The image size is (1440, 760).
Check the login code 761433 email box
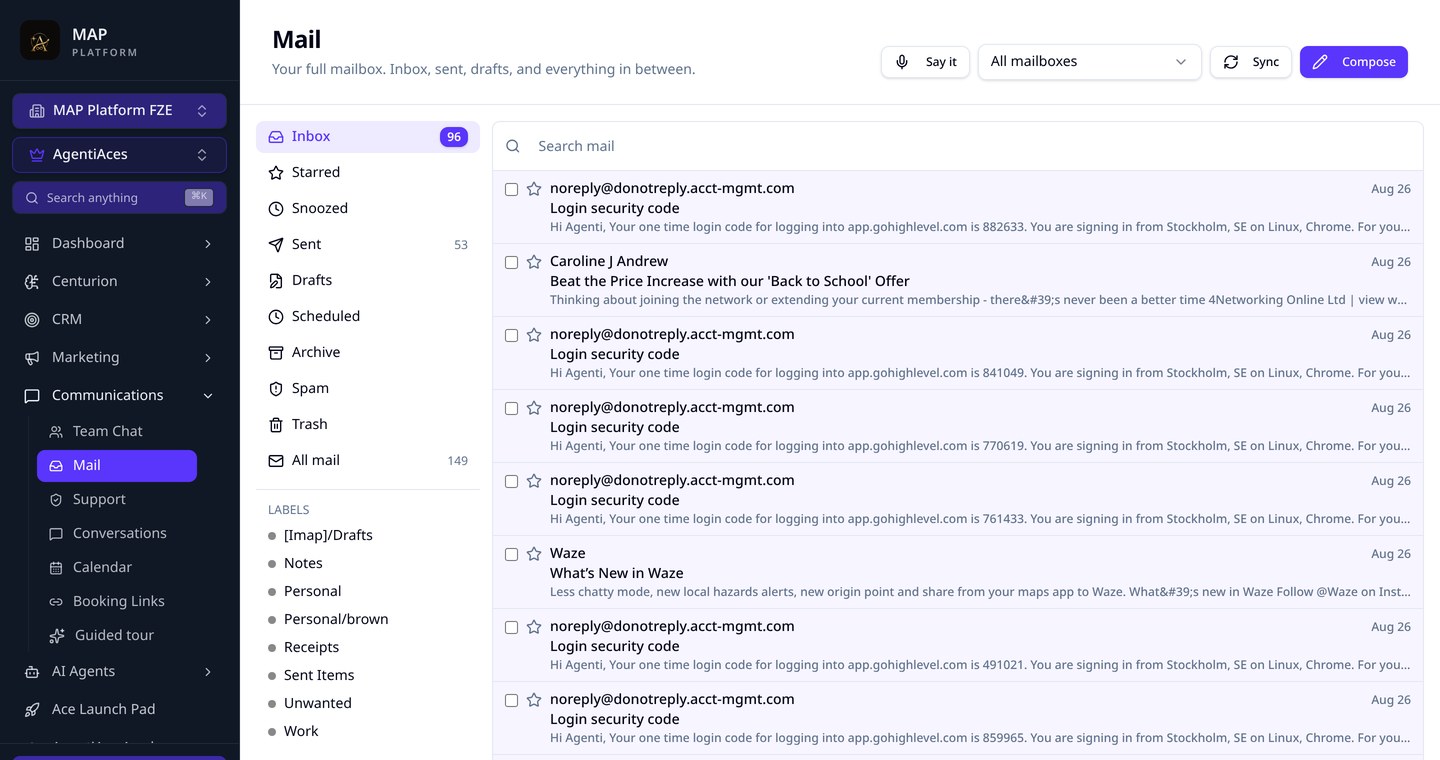(511, 481)
